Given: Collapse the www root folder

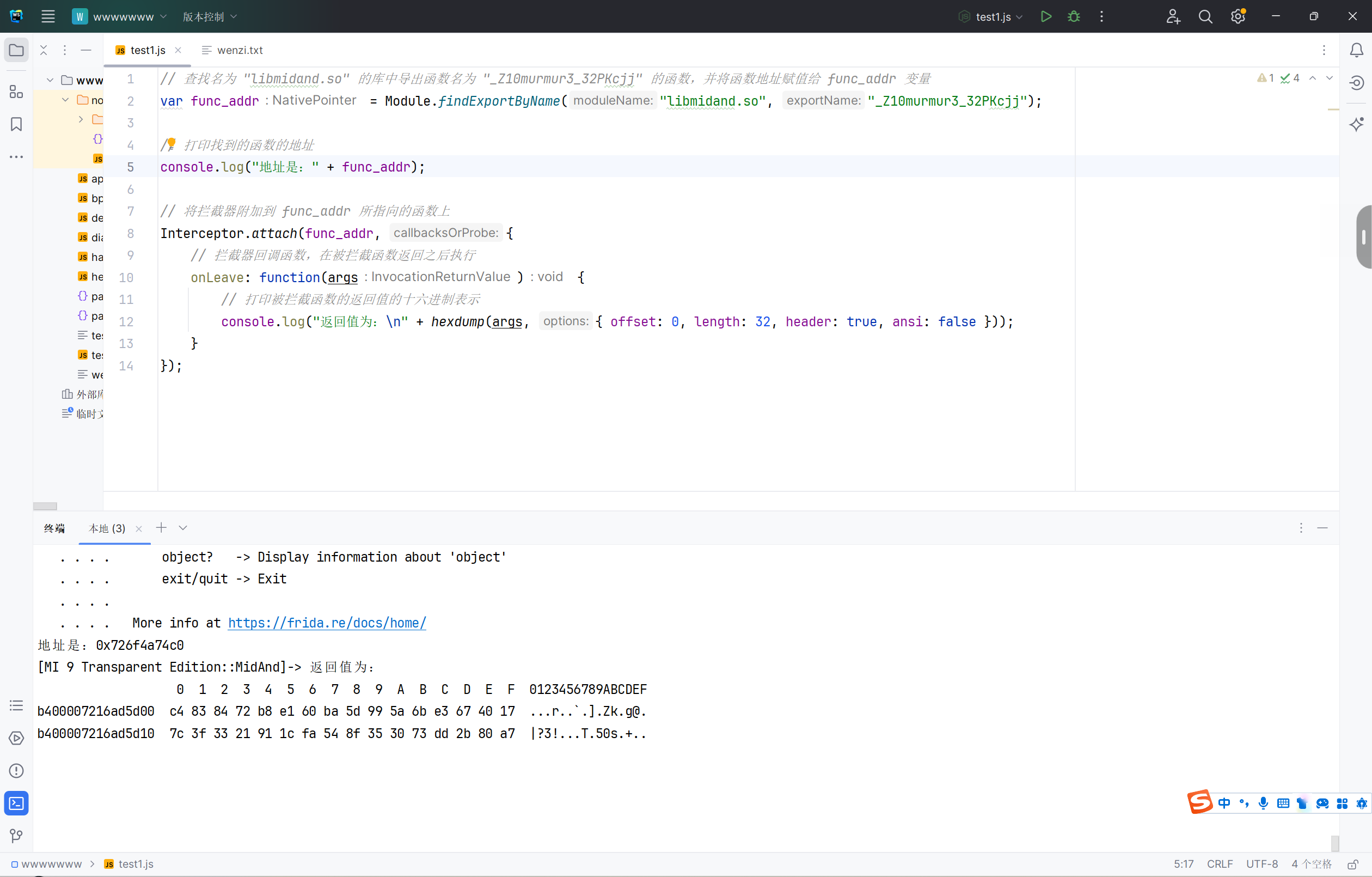Looking at the screenshot, I should click(50, 81).
